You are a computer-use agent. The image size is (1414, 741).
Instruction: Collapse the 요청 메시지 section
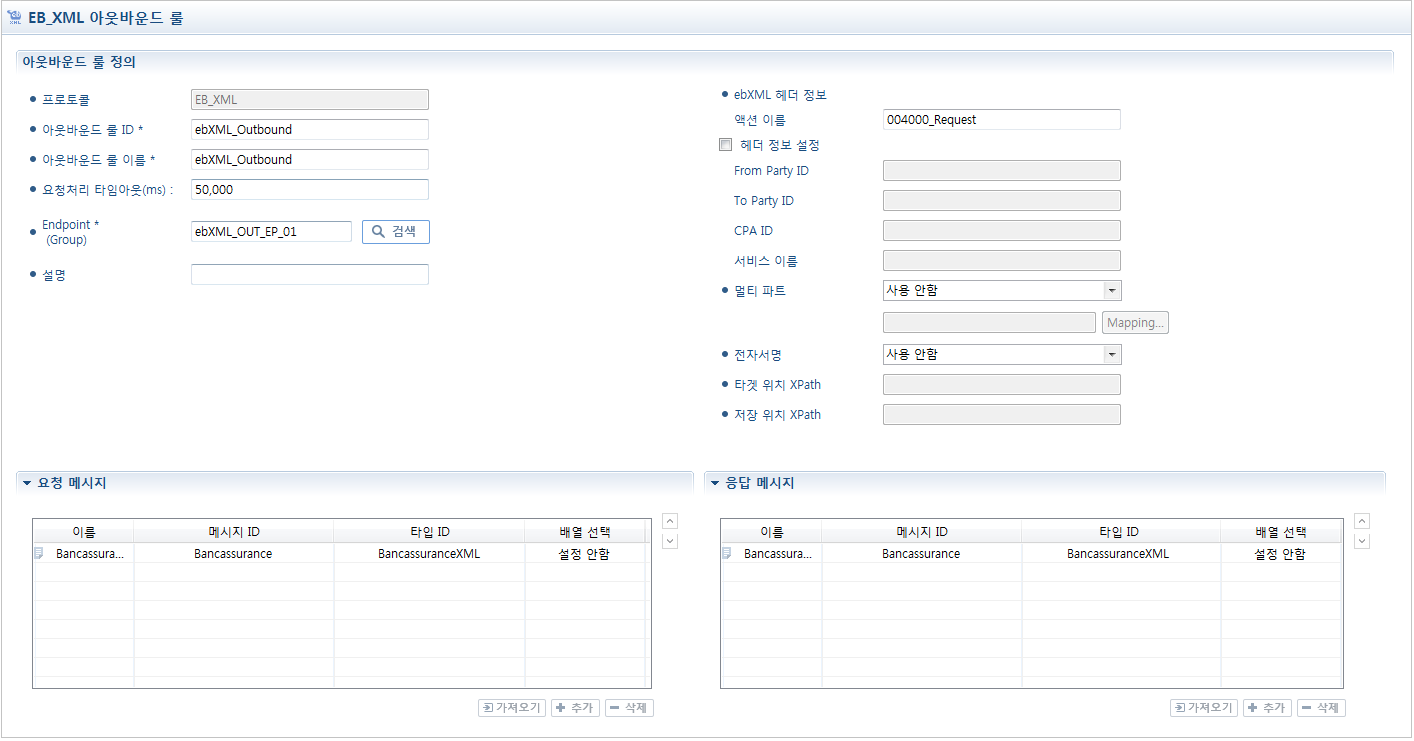pos(27,483)
